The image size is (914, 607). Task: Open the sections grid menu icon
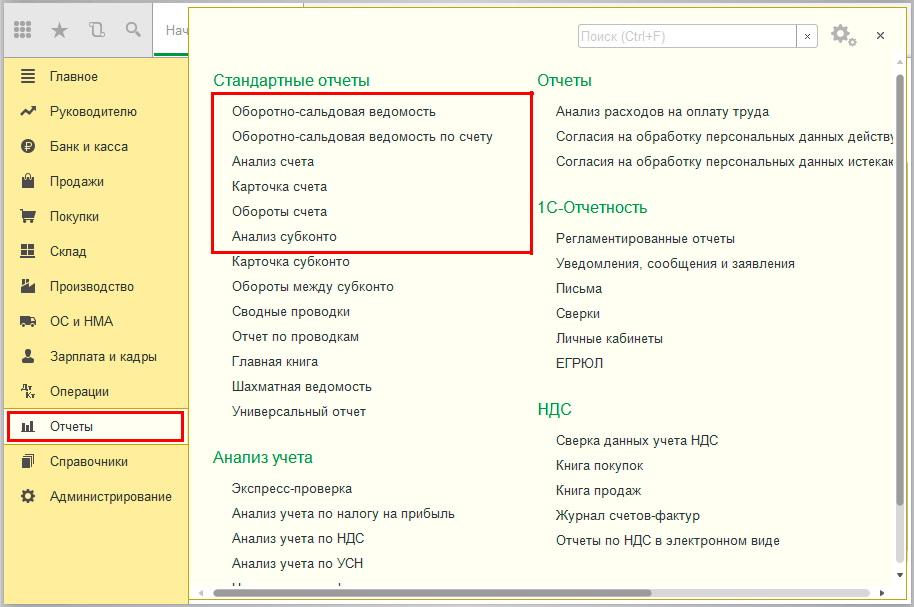pos(22,29)
